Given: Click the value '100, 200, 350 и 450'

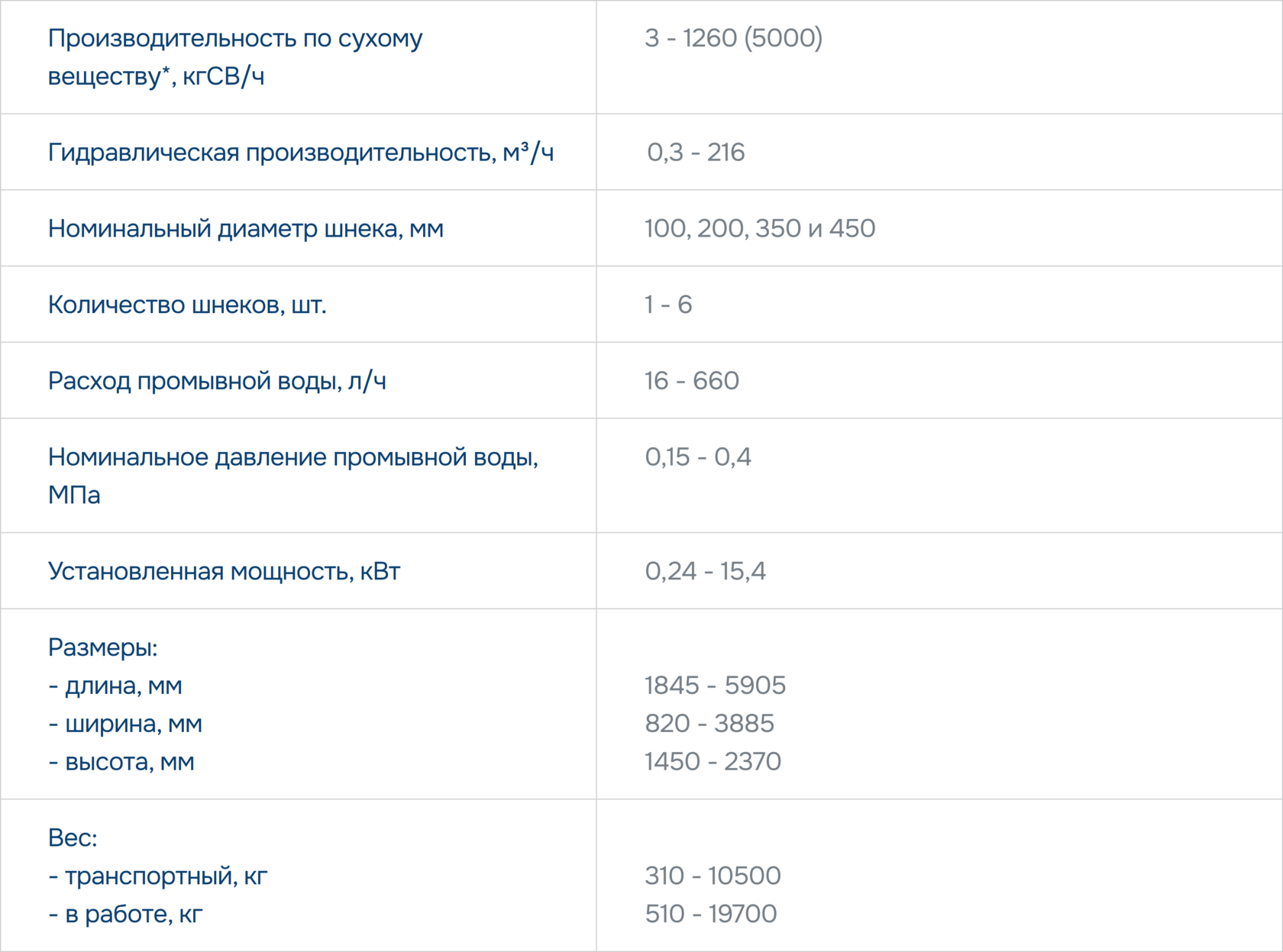Looking at the screenshot, I should pyautogui.click(x=759, y=228).
